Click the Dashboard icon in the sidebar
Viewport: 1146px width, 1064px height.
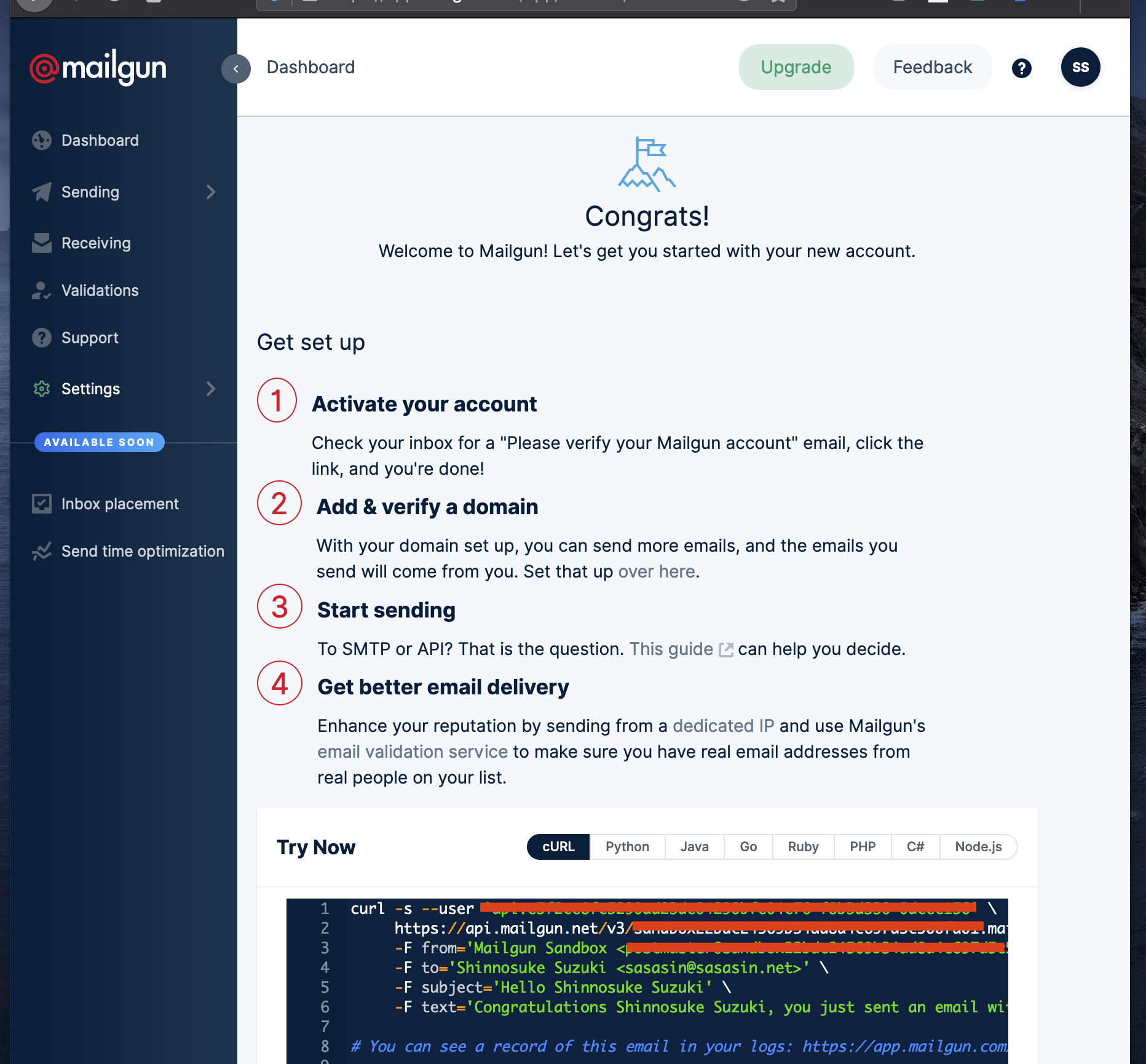(42, 140)
